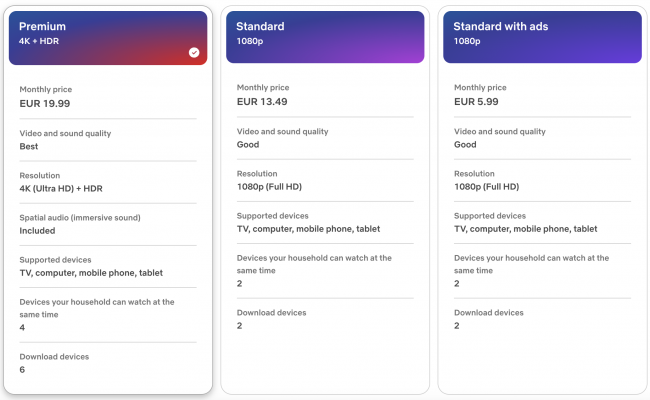
Task: Click the Standard with ads title text
Action: pos(501,27)
